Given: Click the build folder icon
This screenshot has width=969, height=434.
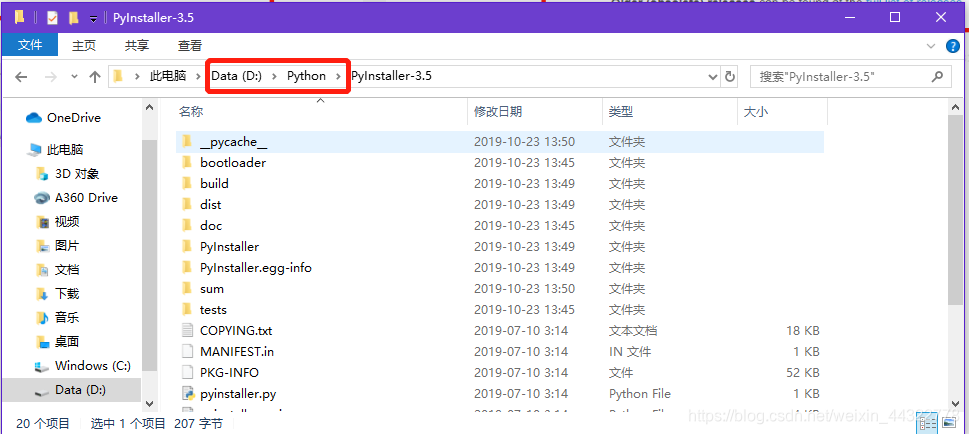Looking at the screenshot, I should click(187, 184).
